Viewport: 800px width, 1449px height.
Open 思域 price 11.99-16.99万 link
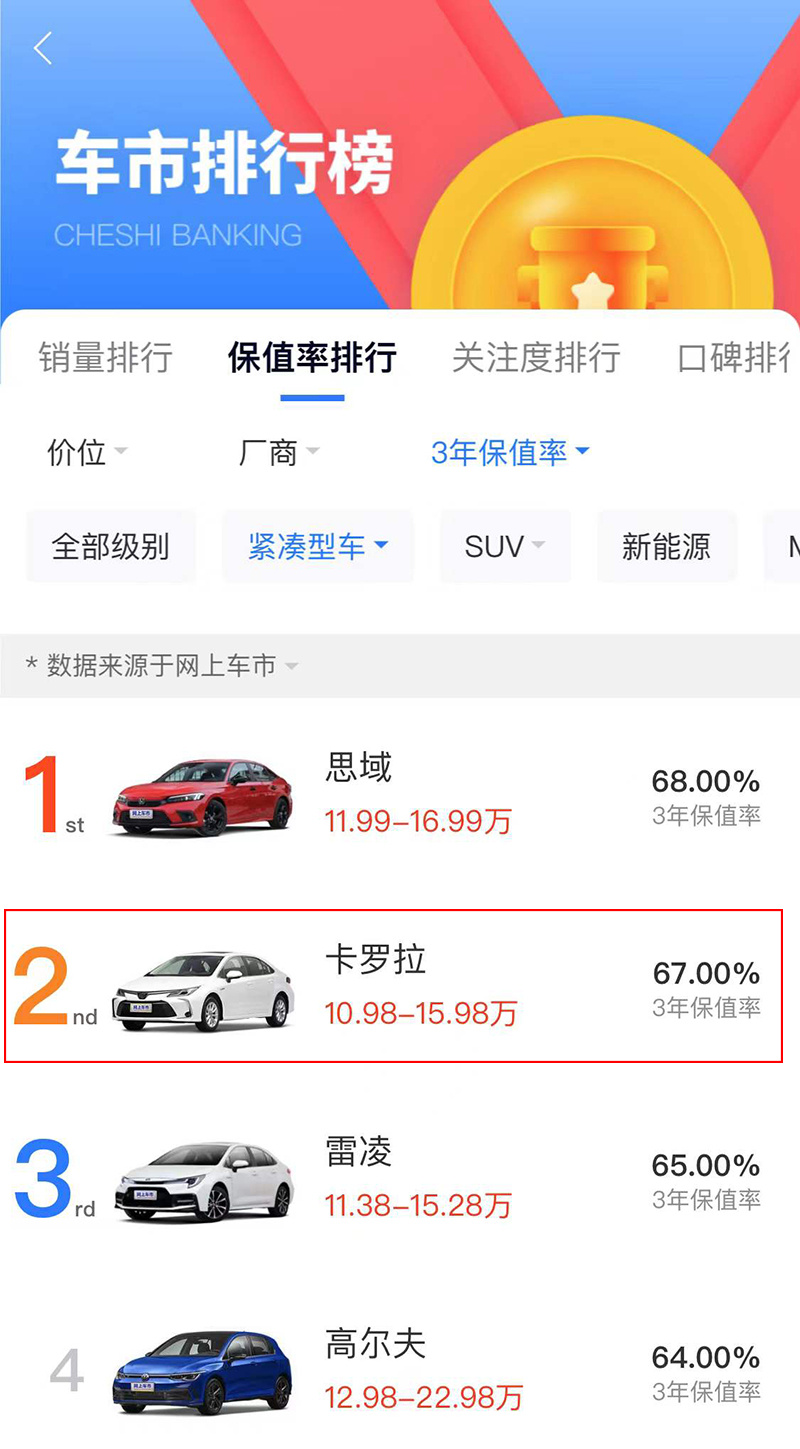click(418, 822)
